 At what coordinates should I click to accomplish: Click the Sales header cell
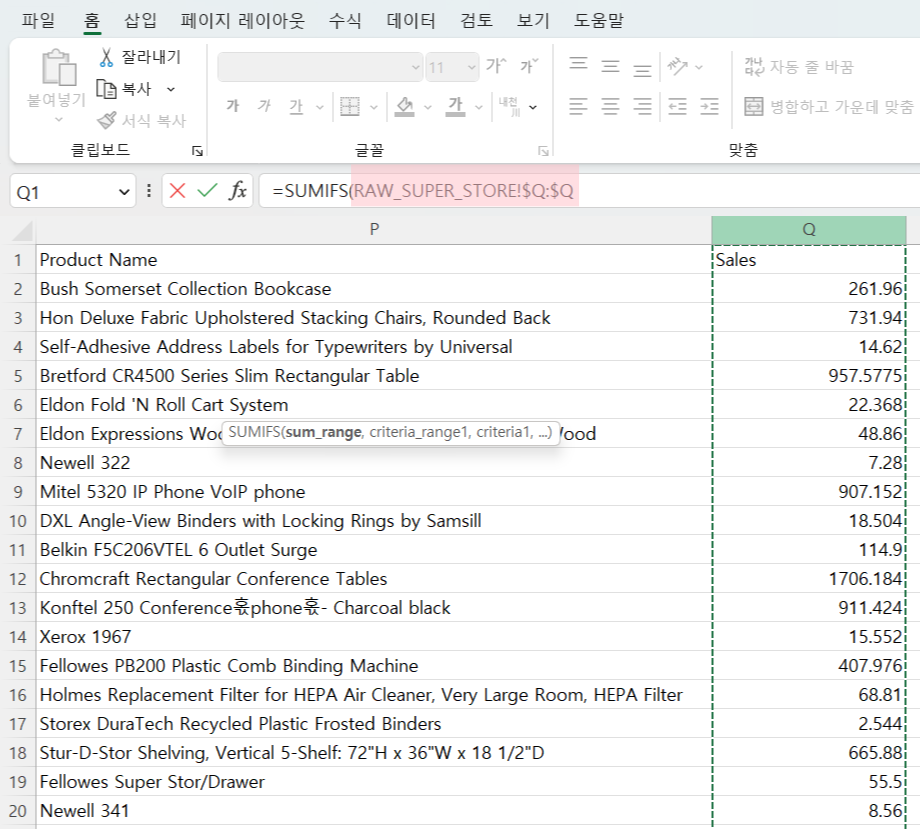(x=809, y=260)
